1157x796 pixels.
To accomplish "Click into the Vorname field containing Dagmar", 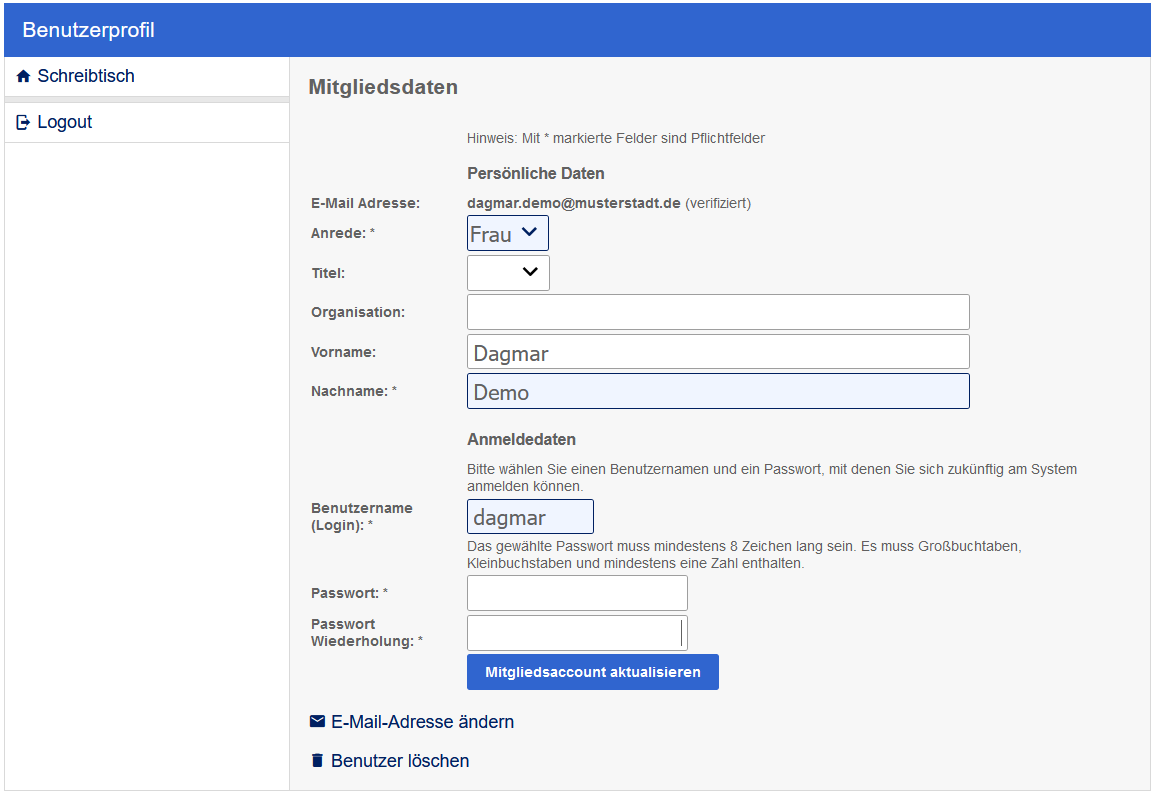I will (x=718, y=352).
